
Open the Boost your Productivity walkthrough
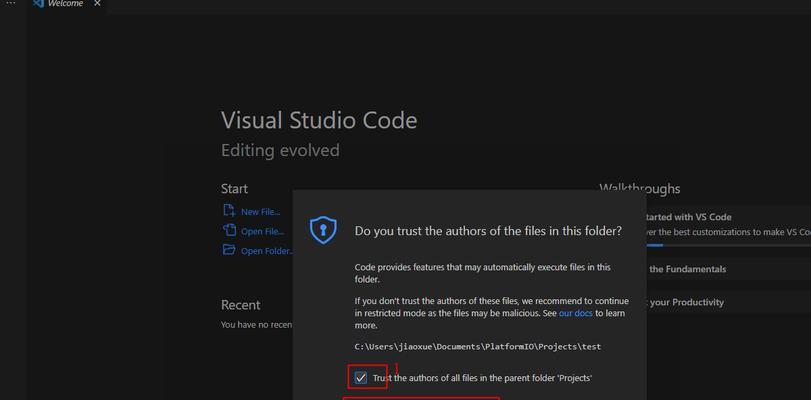[729, 302]
